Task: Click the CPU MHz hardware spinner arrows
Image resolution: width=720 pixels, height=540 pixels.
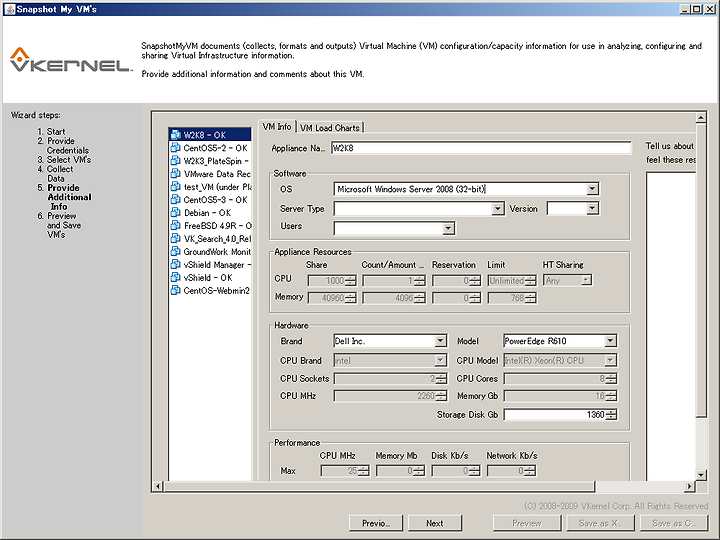Action: (x=441, y=396)
